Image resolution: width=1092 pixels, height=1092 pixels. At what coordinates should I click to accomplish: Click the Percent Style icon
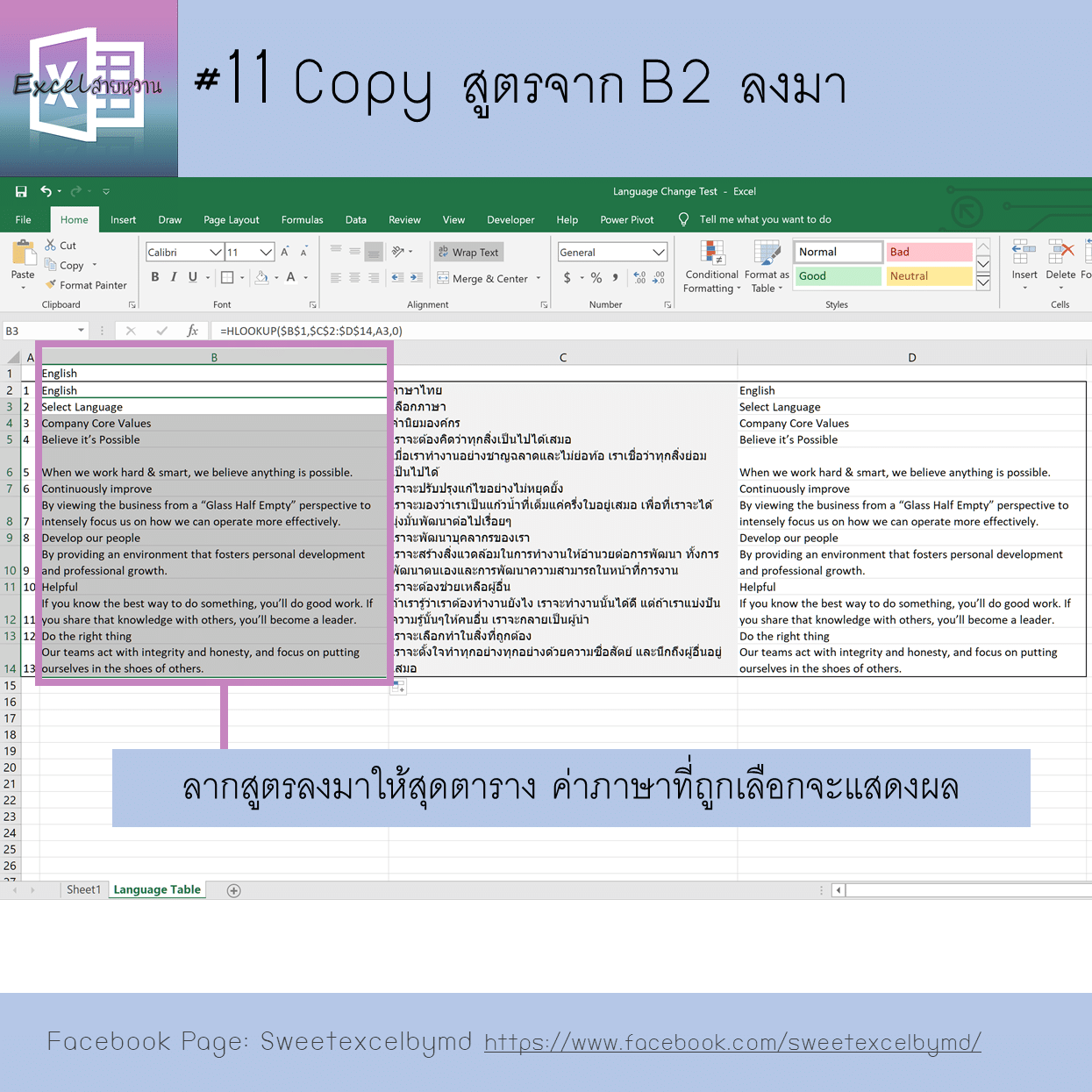pos(596,278)
